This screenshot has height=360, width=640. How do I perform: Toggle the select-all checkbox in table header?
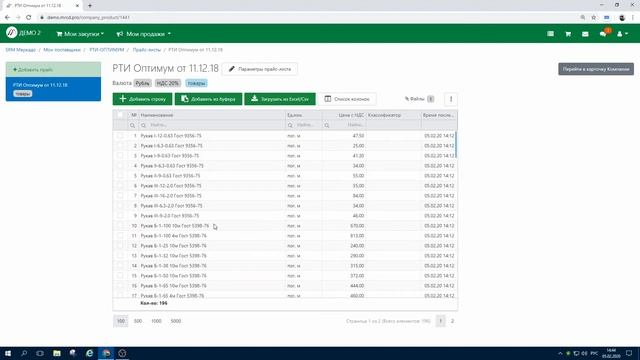(x=120, y=115)
